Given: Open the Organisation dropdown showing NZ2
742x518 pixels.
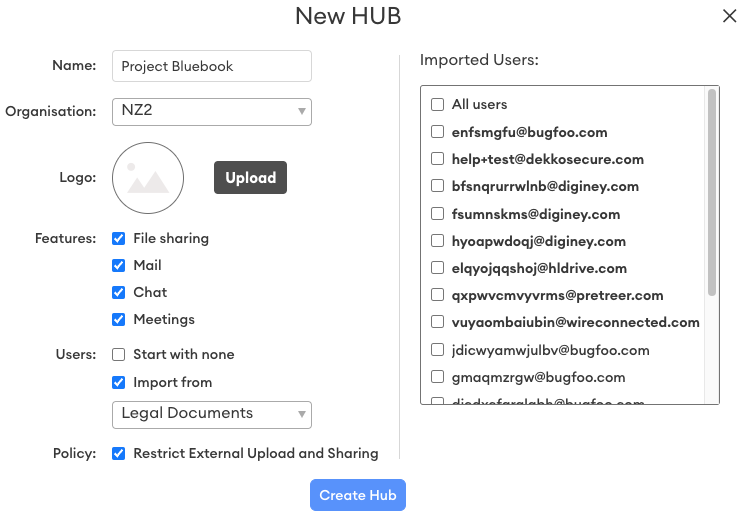Looking at the screenshot, I should tap(212, 112).
